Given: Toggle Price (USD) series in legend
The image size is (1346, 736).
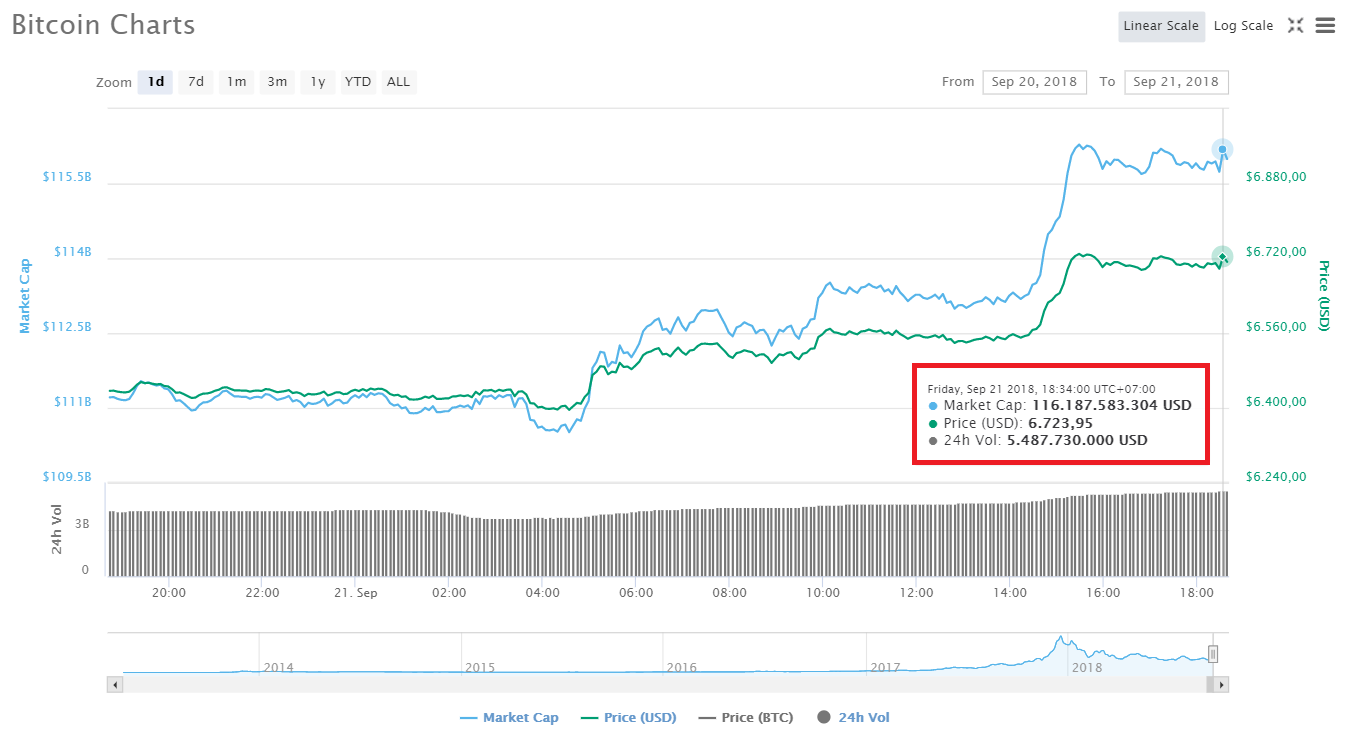Looking at the screenshot, I should click(x=628, y=718).
